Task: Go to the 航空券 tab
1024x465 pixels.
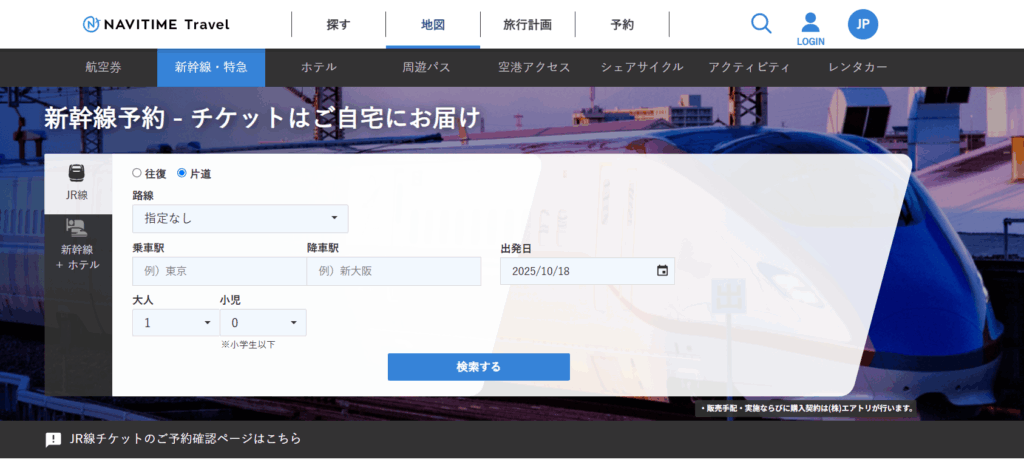Action: (x=104, y=67)
